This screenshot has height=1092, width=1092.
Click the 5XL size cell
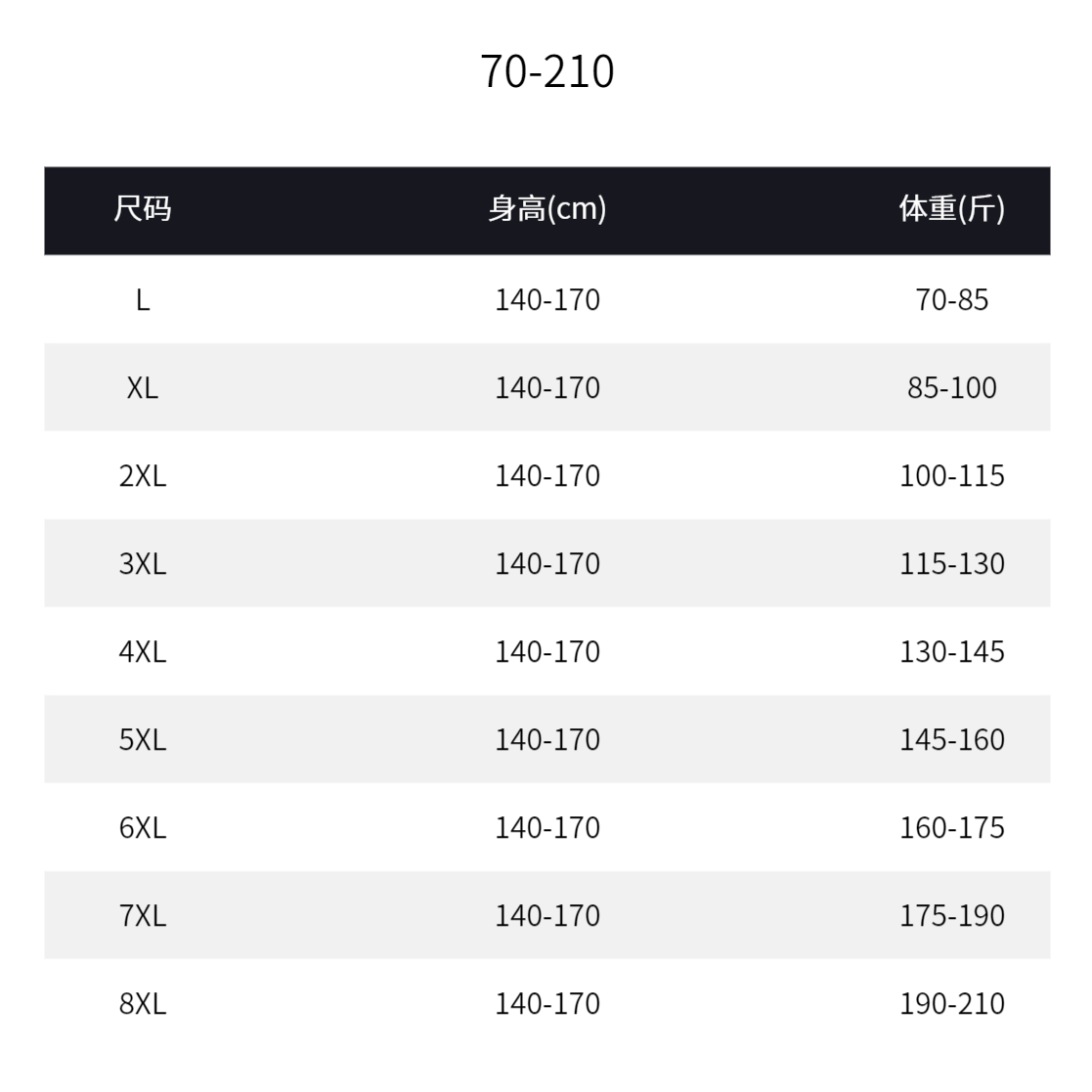[x=142, y=740]
